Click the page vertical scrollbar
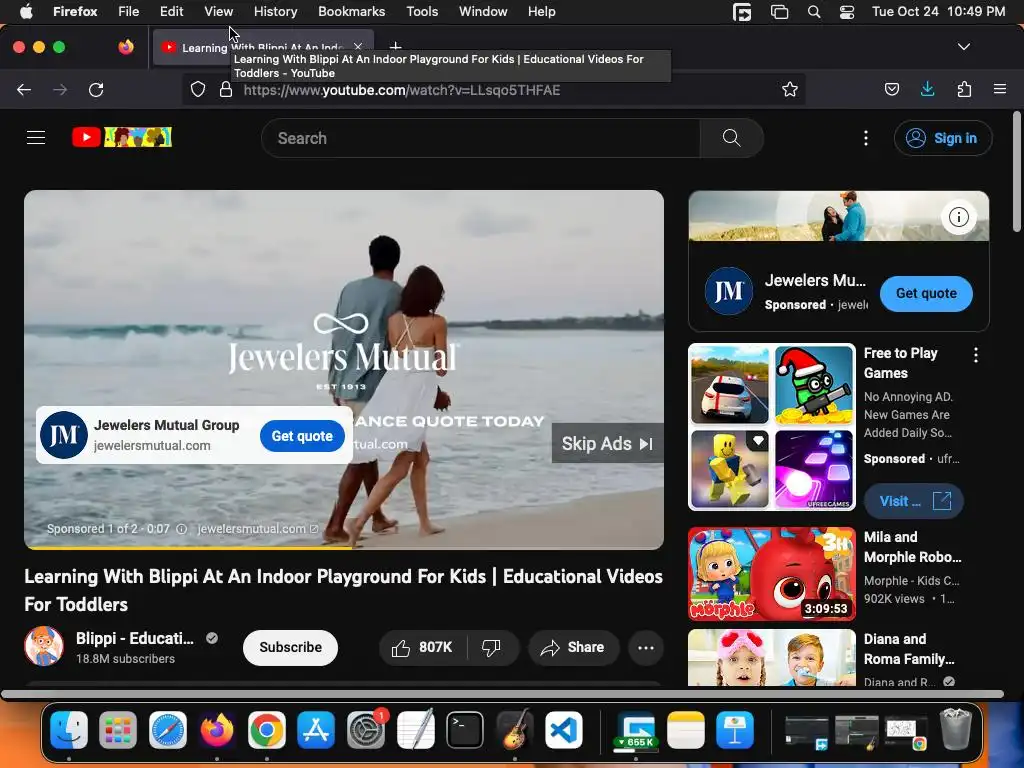Viewport: 1024px width, 768px height. click(1017, 171)
